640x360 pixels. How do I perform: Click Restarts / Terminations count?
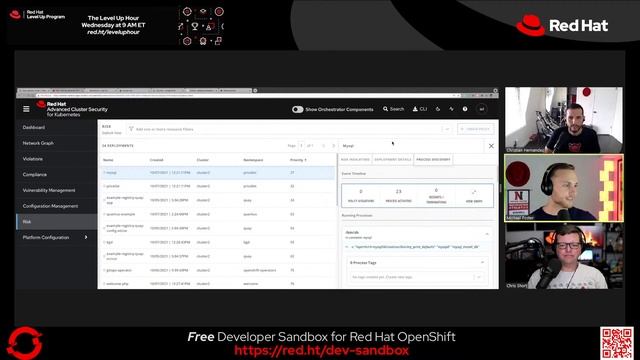coord(436,196)
